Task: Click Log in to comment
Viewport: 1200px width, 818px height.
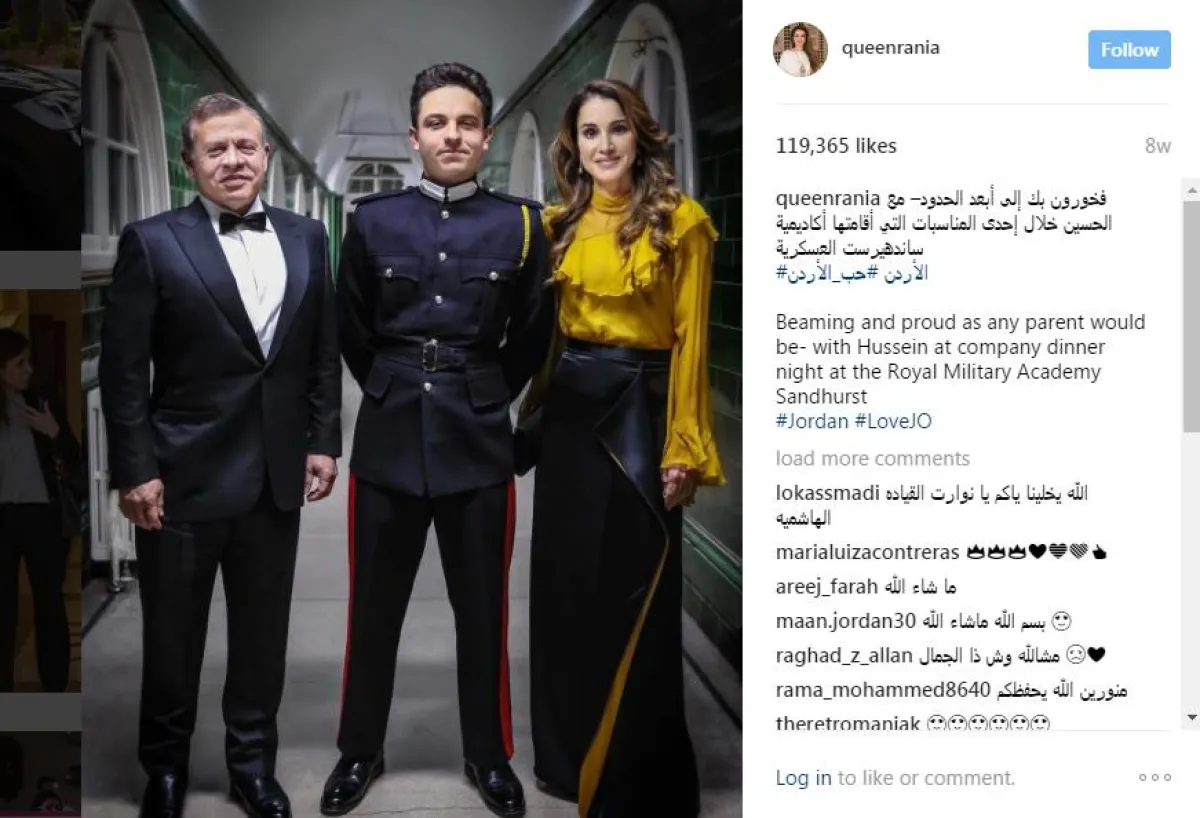Action: pos(804,777)
